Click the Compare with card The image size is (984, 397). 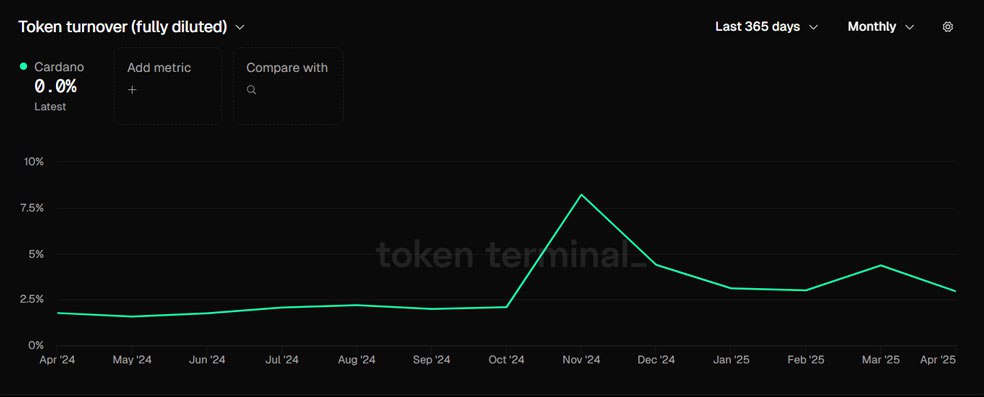pos(288,86)
